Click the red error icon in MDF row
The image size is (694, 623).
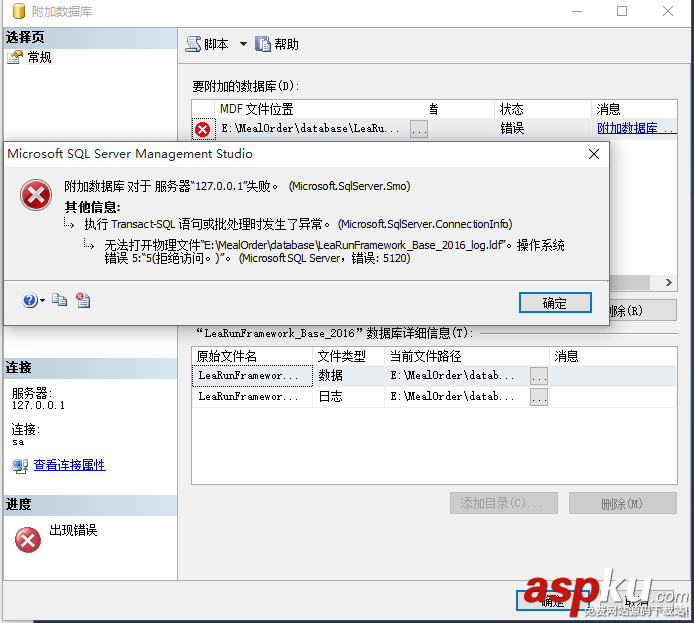203,129
